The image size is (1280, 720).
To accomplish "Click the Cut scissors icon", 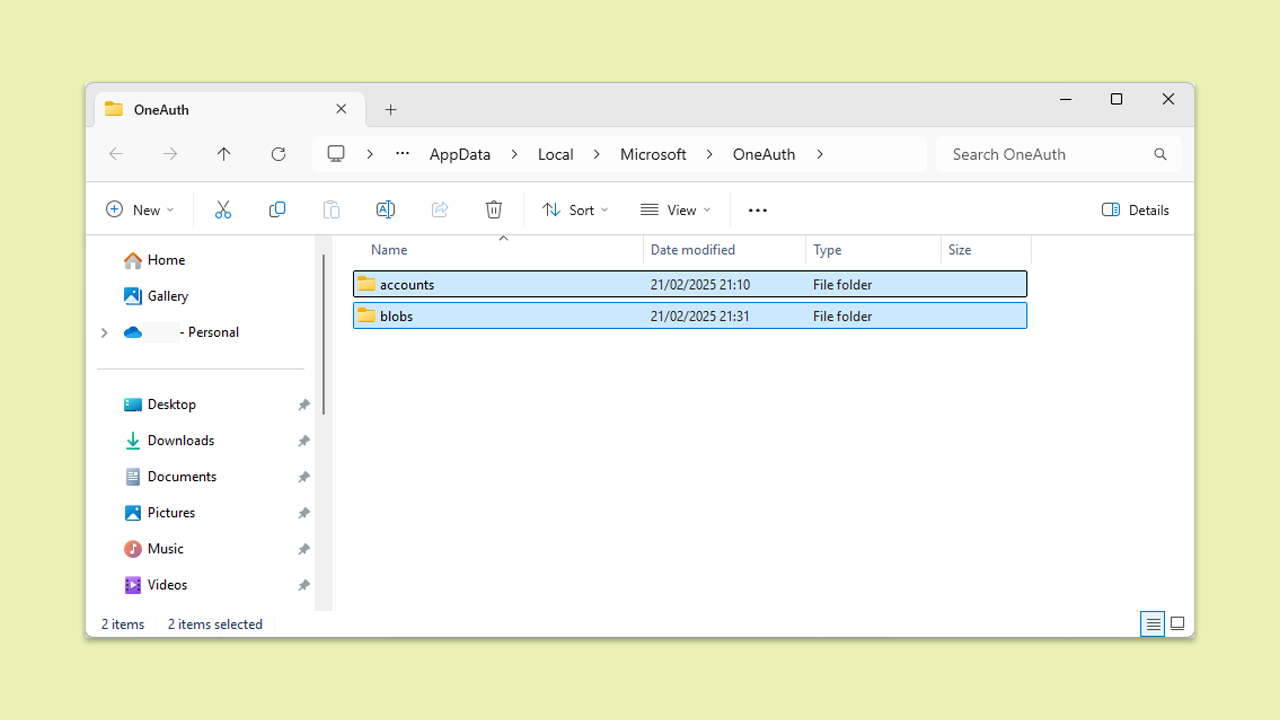I will (223, 210).
